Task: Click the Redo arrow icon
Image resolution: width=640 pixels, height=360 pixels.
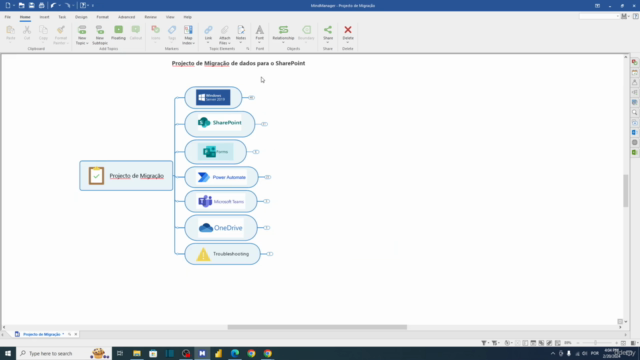Action: point(67,6)
